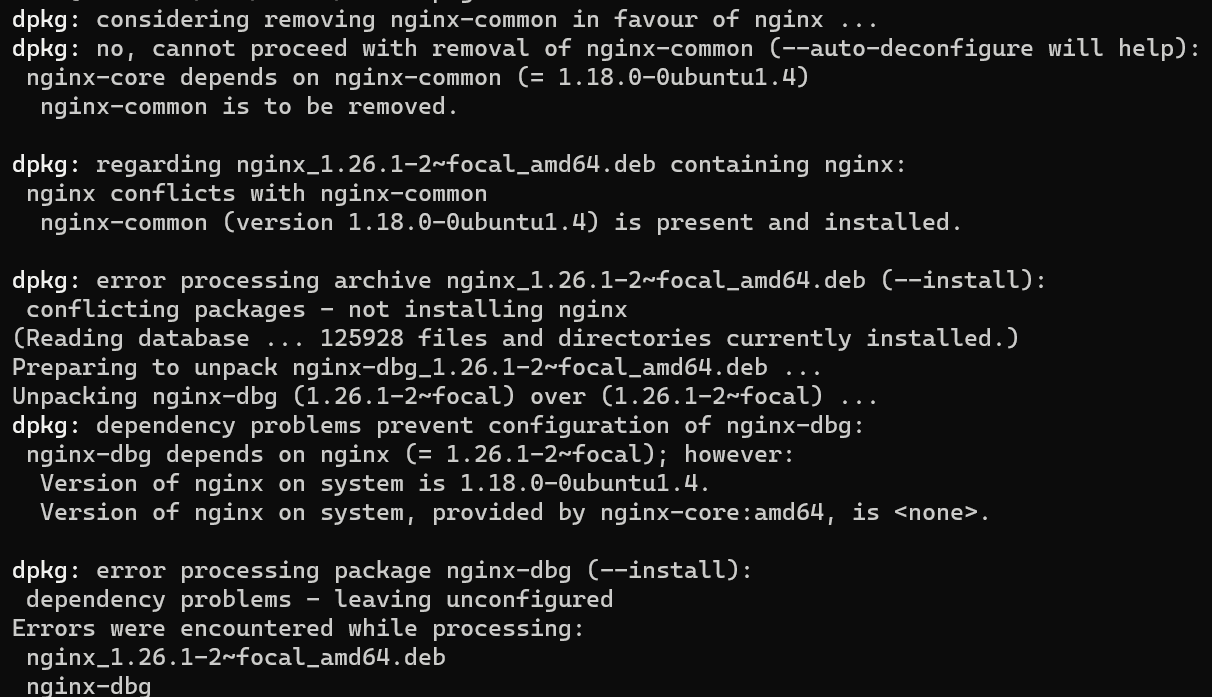This screenshot has width=1212, height=697.
Task: Click the 'nginx conflicts with nginx-common' line
Action: tap(257, 193)
